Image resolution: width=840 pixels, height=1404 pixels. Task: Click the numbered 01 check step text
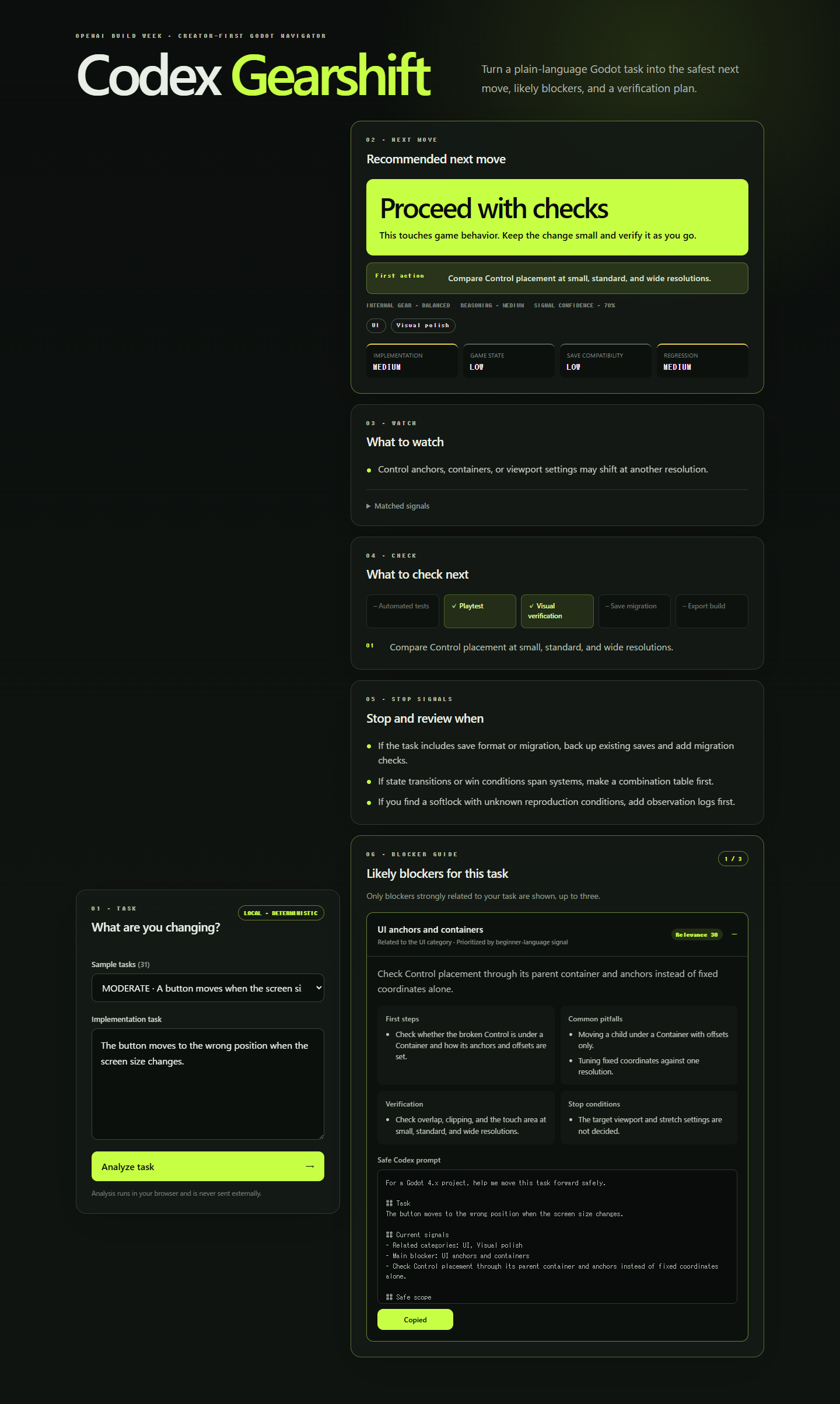point(531,647)
